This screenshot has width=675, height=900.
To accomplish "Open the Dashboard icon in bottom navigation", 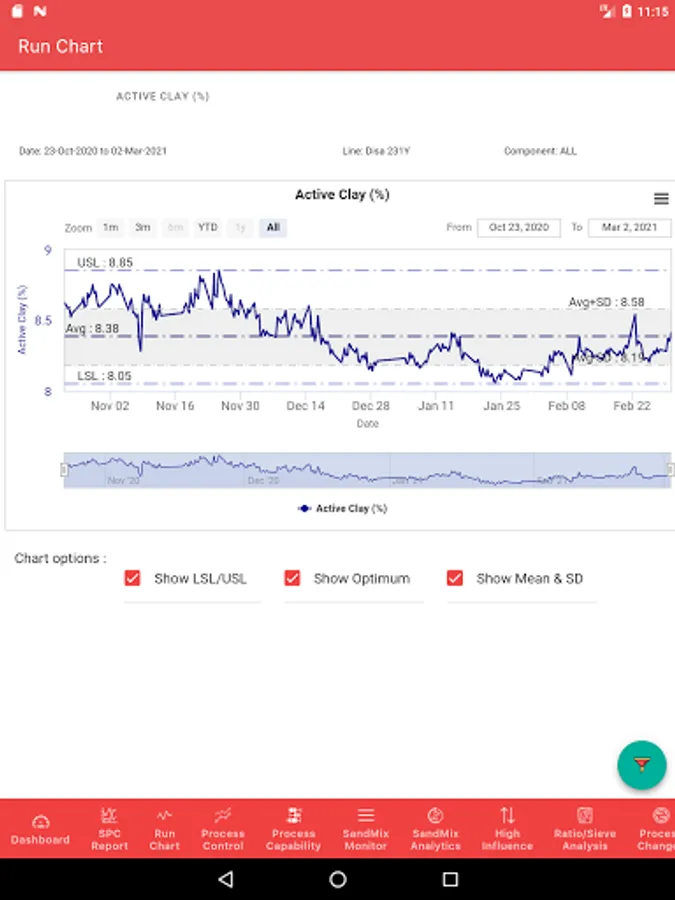I will pos(40,829).
